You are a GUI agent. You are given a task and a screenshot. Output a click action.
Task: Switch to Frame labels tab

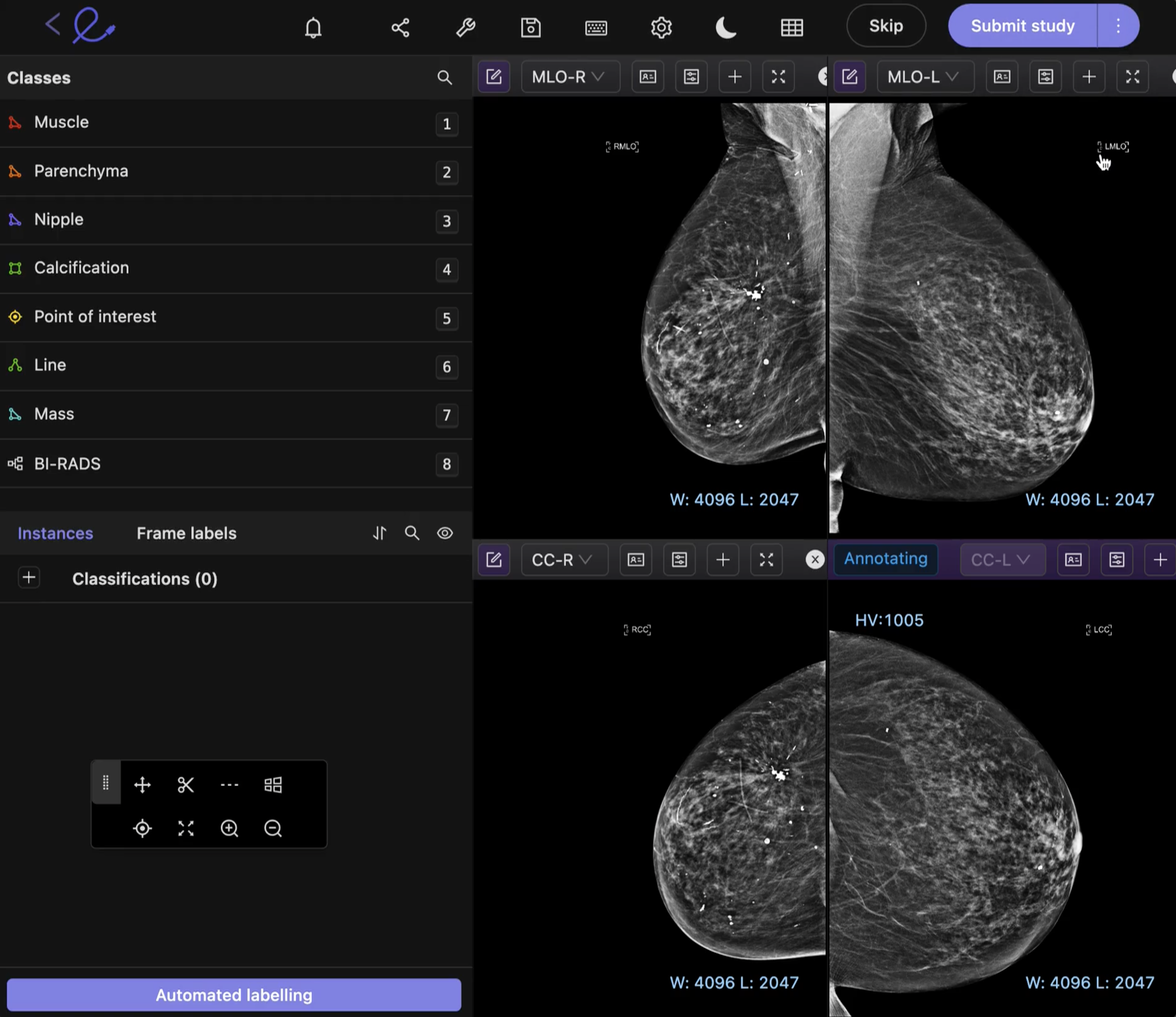tap(186, 533)
